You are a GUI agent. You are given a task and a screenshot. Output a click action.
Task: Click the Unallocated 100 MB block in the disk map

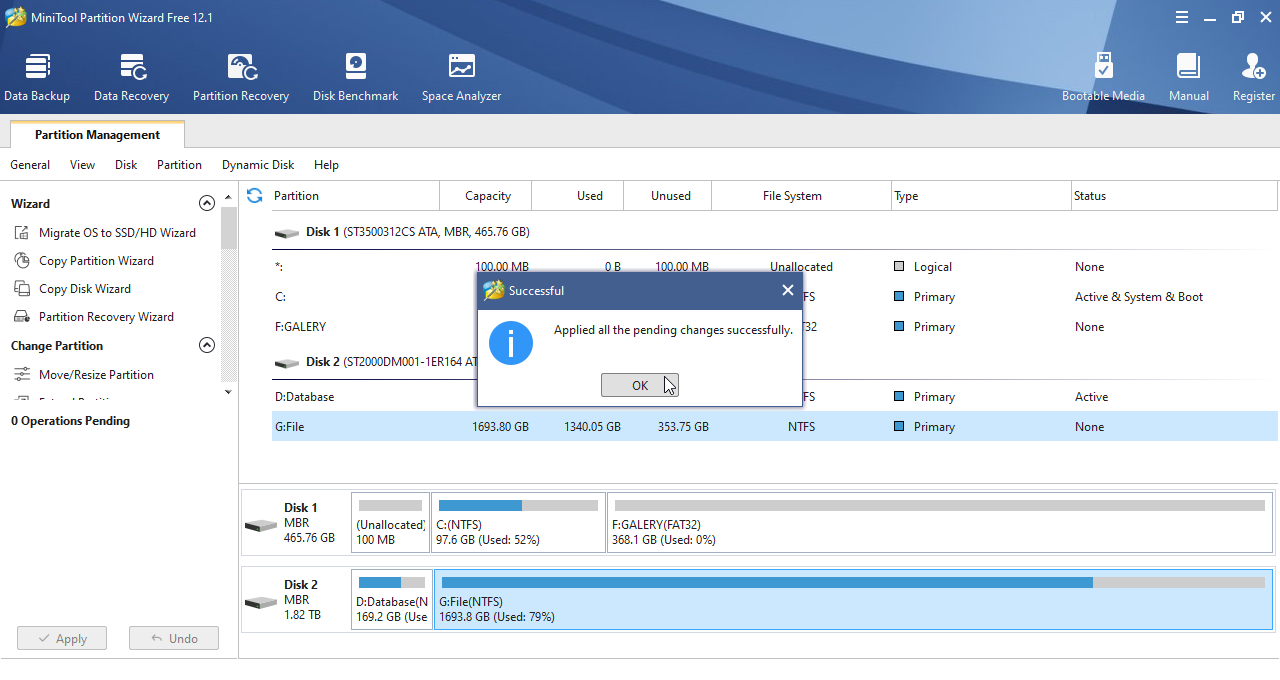[x=390, y=522]
